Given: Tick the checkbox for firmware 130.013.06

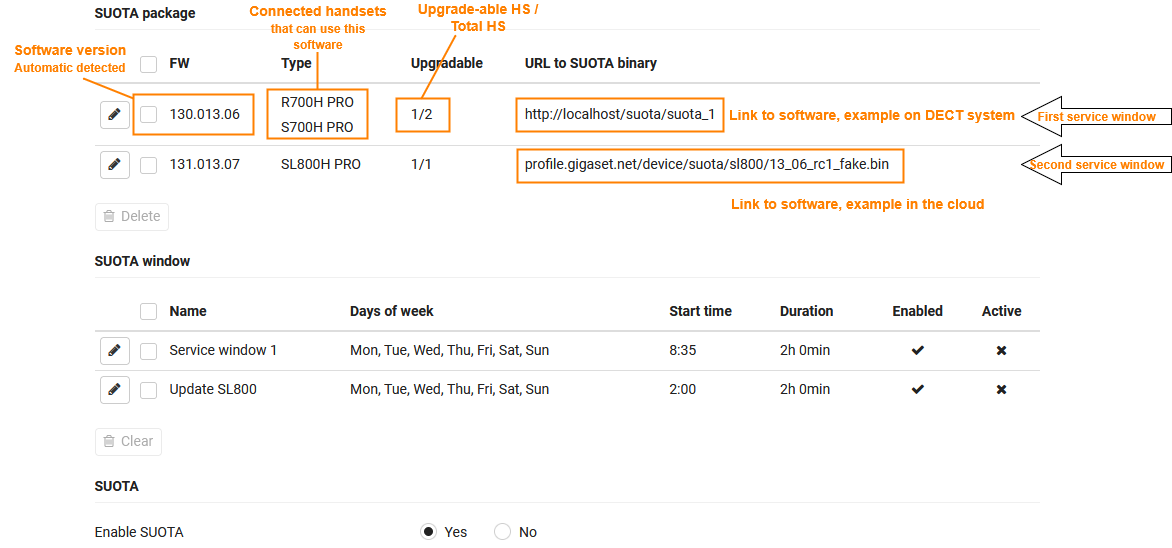Looking at the screenshot, I should click(x=149, y=115).
